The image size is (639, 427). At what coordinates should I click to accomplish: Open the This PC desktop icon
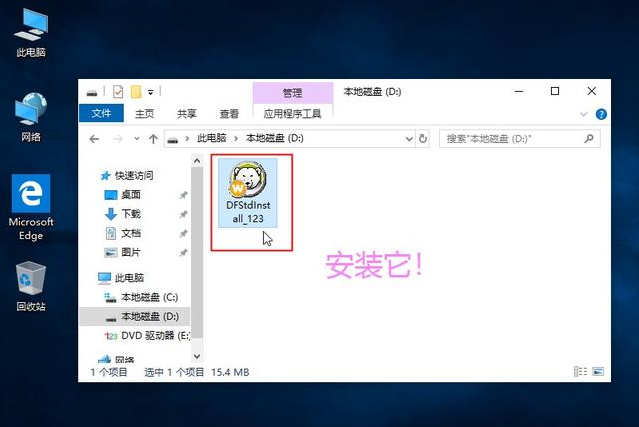coord(31,33)
